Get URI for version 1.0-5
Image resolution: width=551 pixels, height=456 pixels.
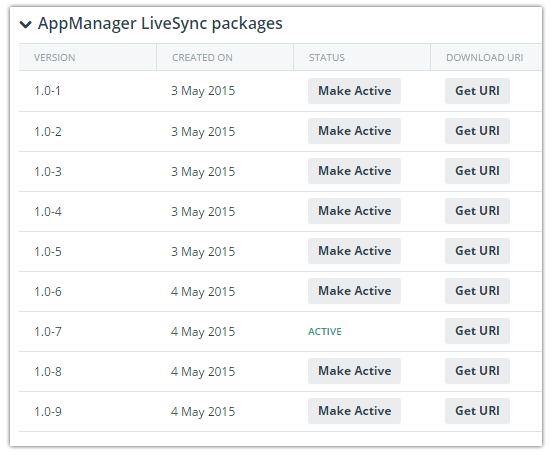(x=477, y=251)
